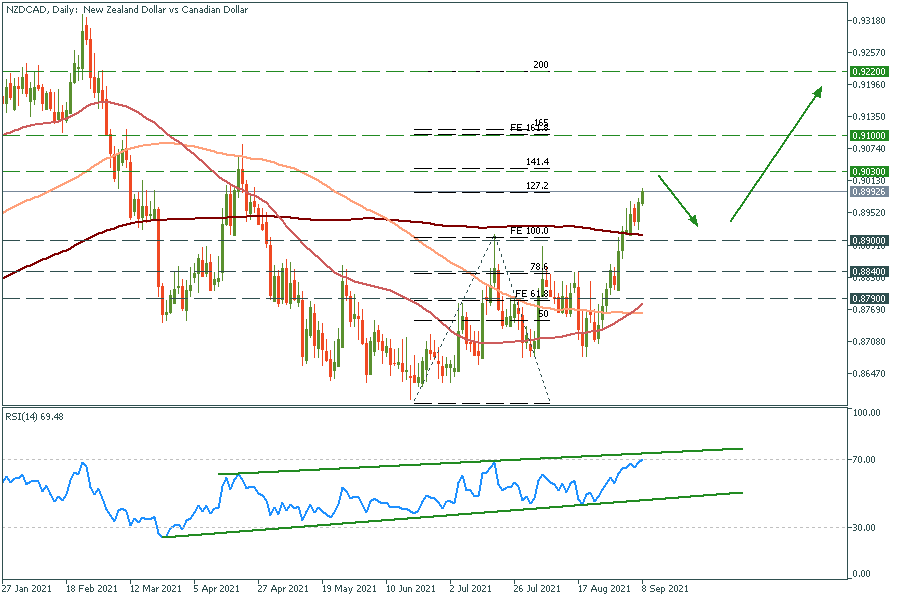
Task: Select the 0.89000 green price level tag
Action: click(866, 240)
